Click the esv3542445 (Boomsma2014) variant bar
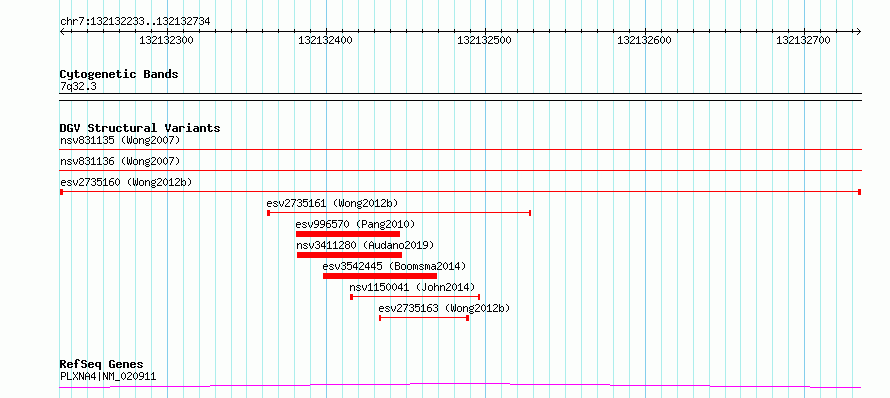 click(x=380, y=276)
